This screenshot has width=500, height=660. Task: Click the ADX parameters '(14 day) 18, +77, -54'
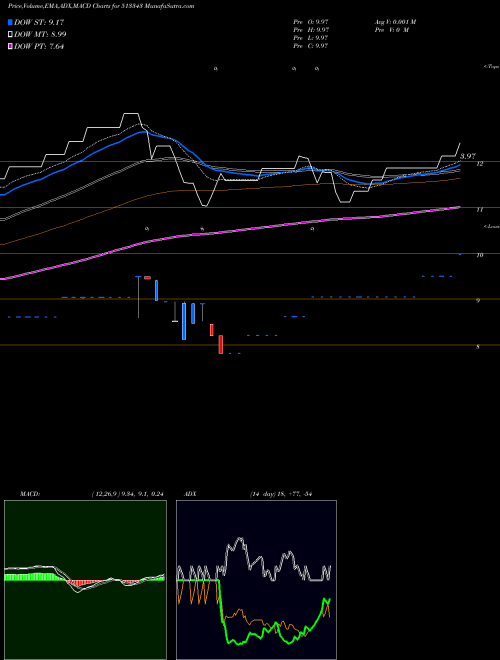[280, 493]
